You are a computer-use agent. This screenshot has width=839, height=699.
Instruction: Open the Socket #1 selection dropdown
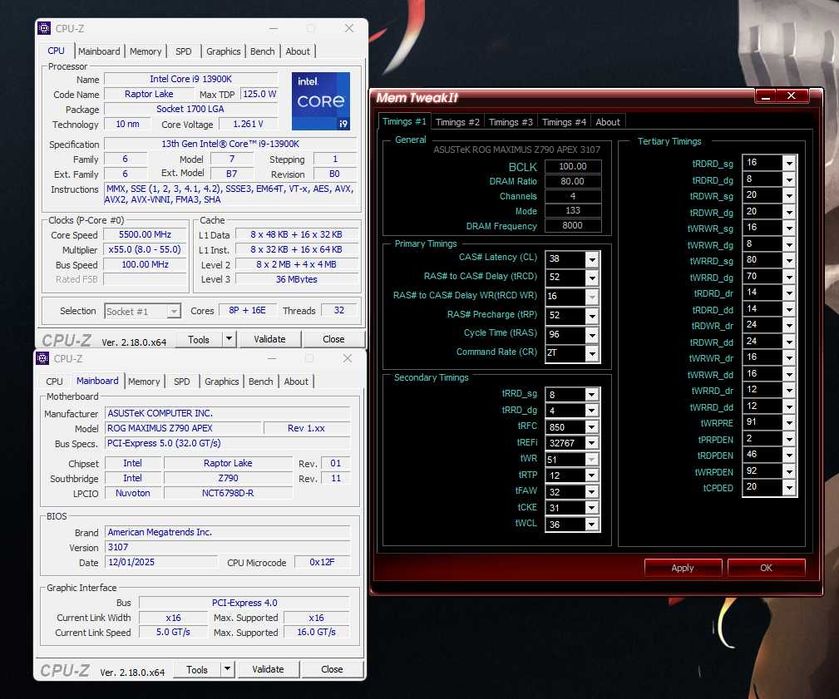click(173, 311)
